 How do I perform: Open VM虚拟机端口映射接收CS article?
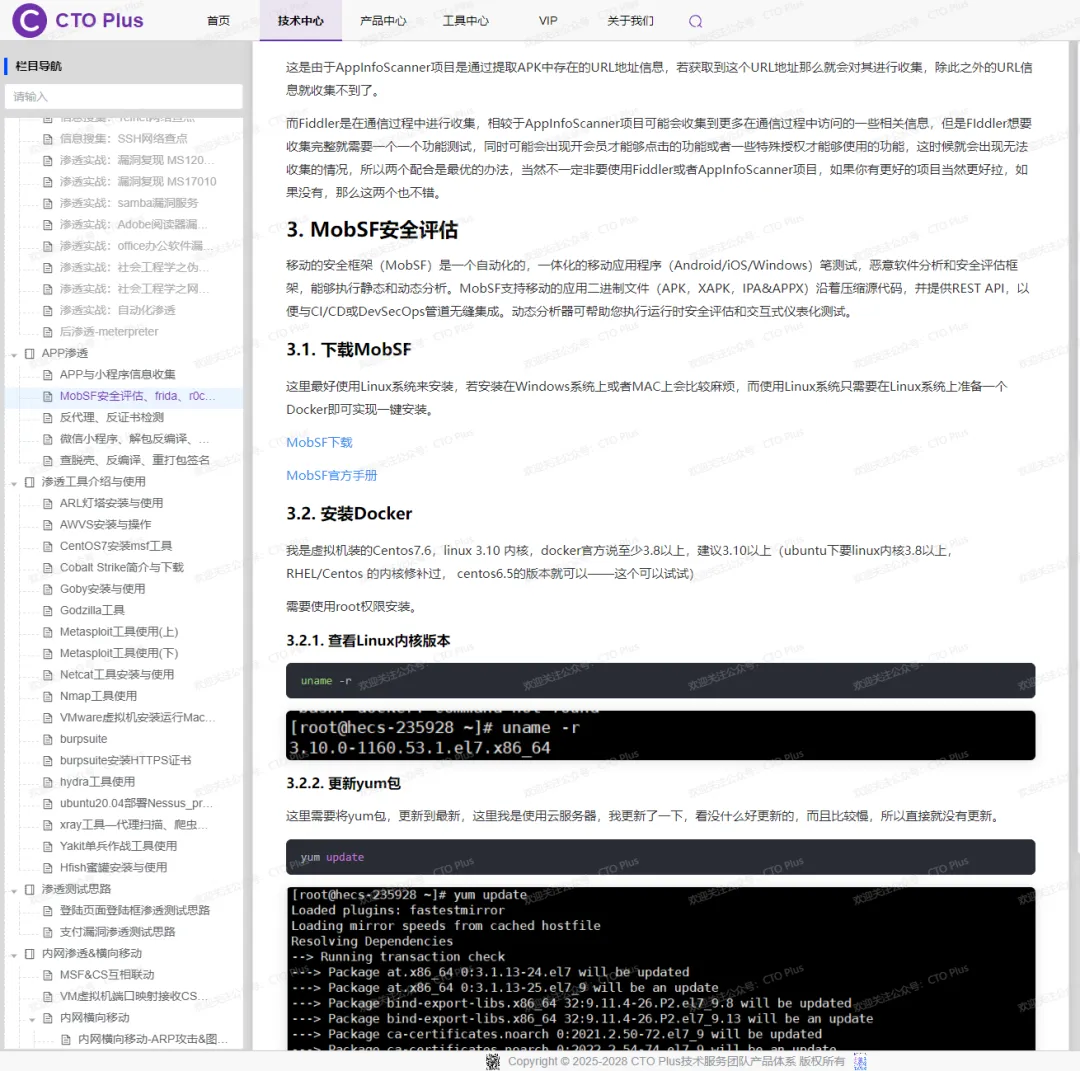click(x=134, y=996)
